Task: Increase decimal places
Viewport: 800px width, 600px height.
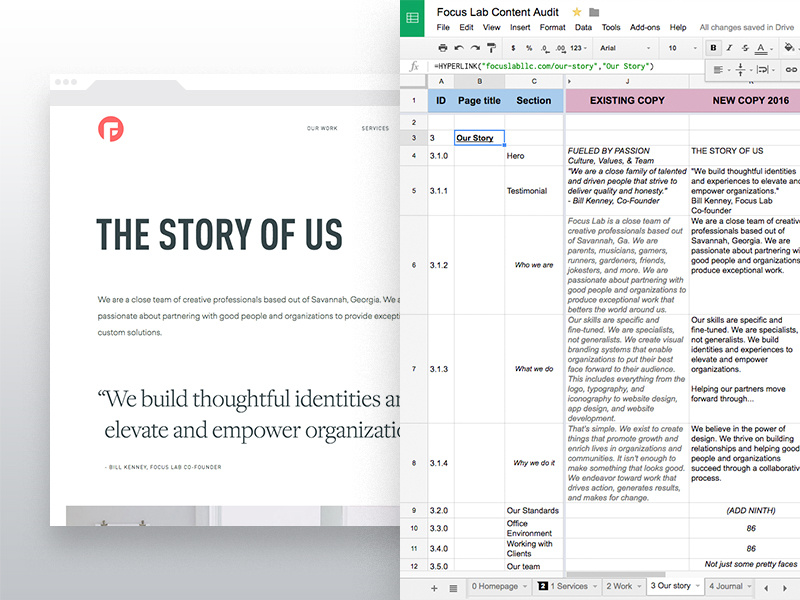Action: coord(561,48)
